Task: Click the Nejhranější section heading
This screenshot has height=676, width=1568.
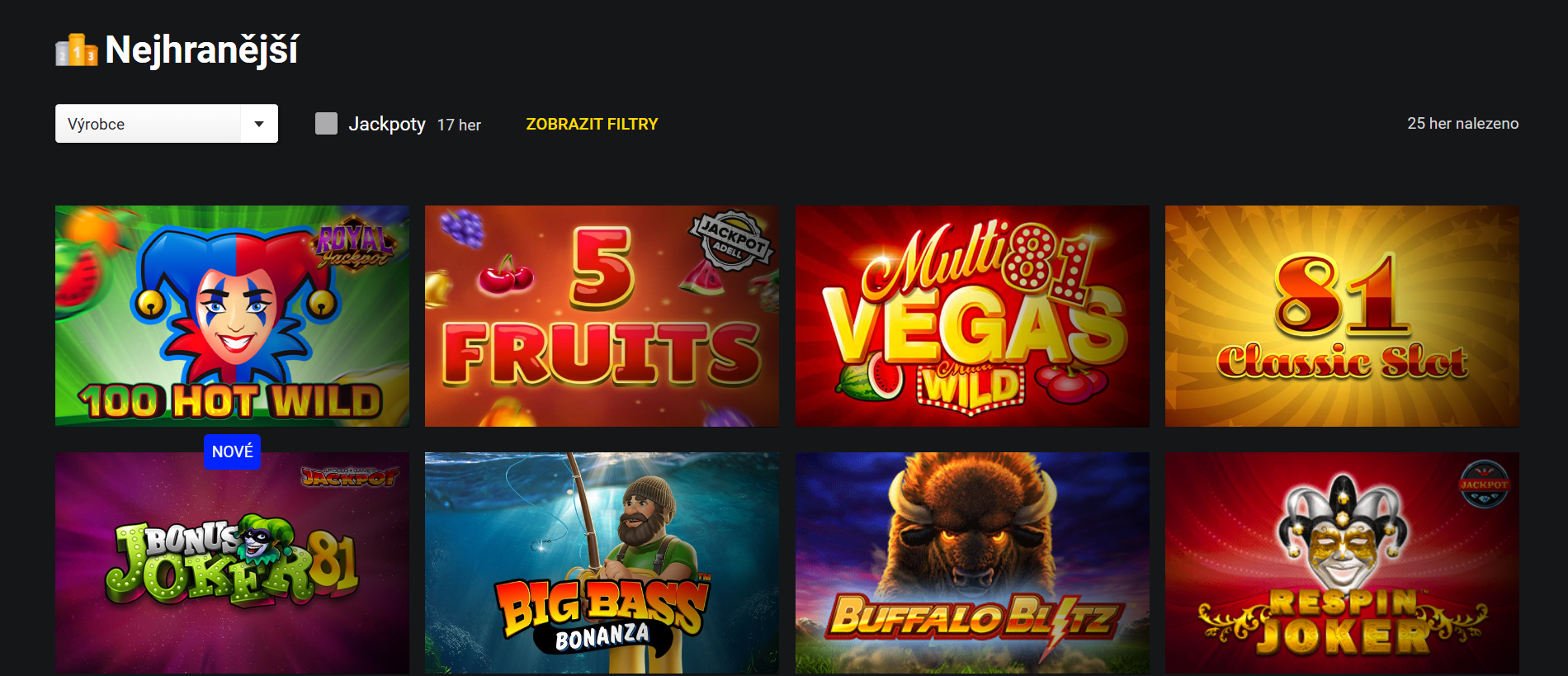Action: 201,50
